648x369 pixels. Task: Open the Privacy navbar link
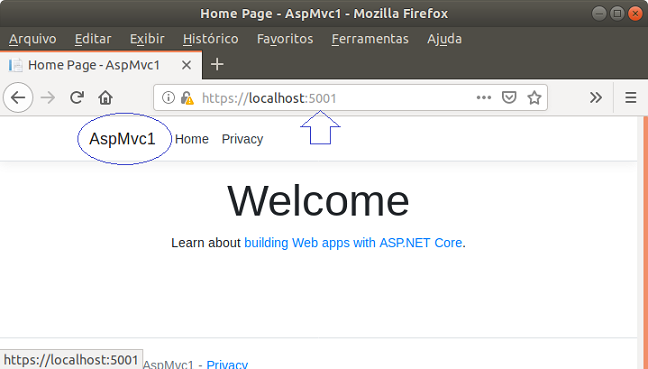[242, 139]
